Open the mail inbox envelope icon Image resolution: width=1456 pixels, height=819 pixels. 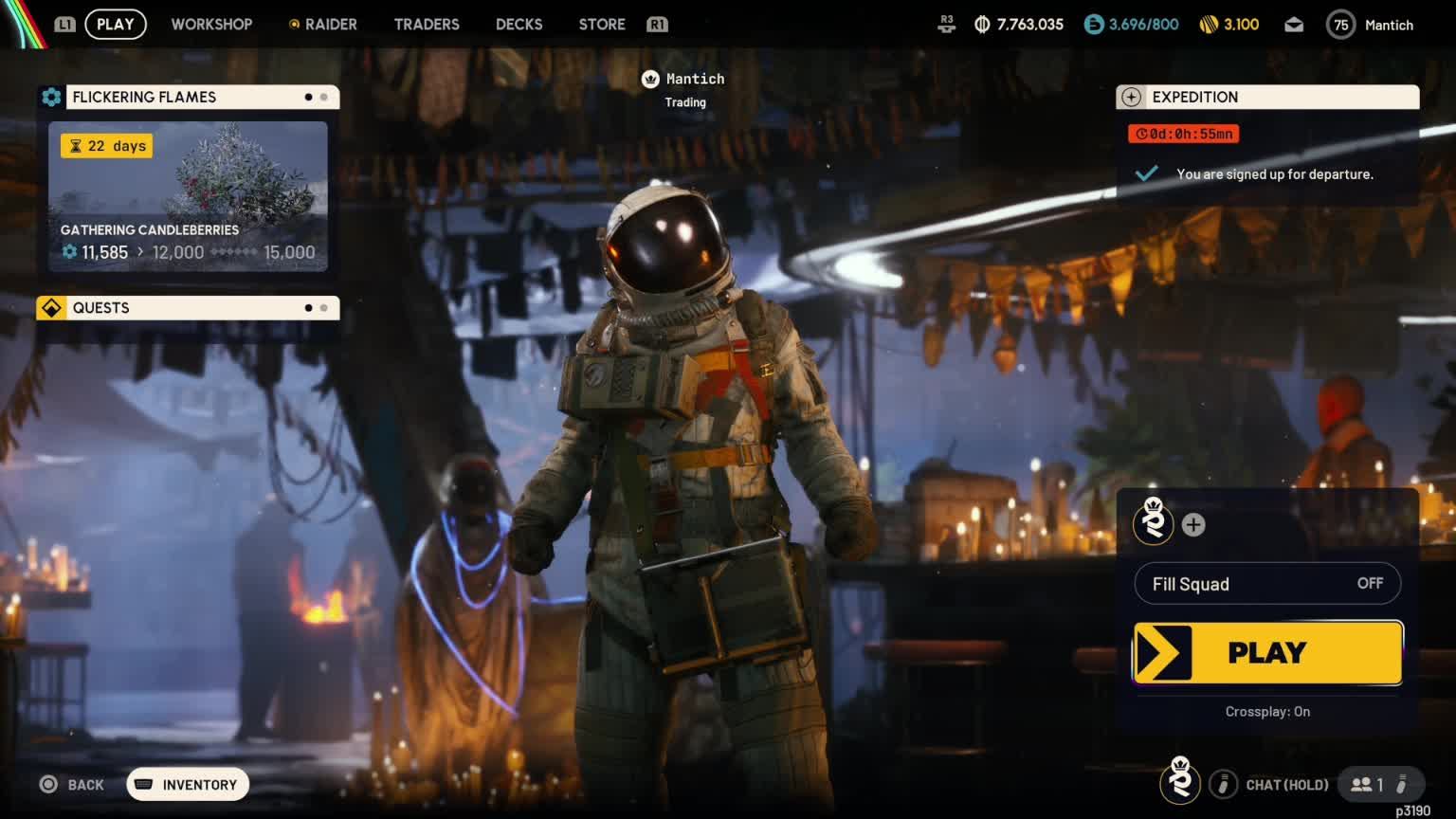[1294, 25]
